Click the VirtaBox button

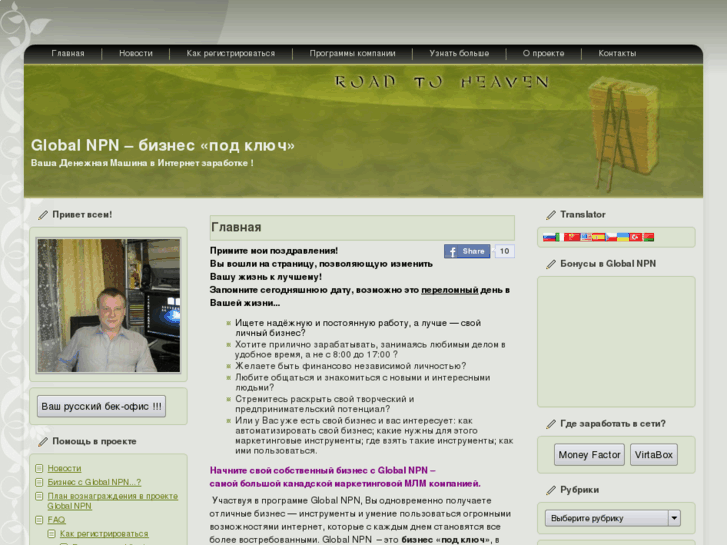(x=654, y=455)
